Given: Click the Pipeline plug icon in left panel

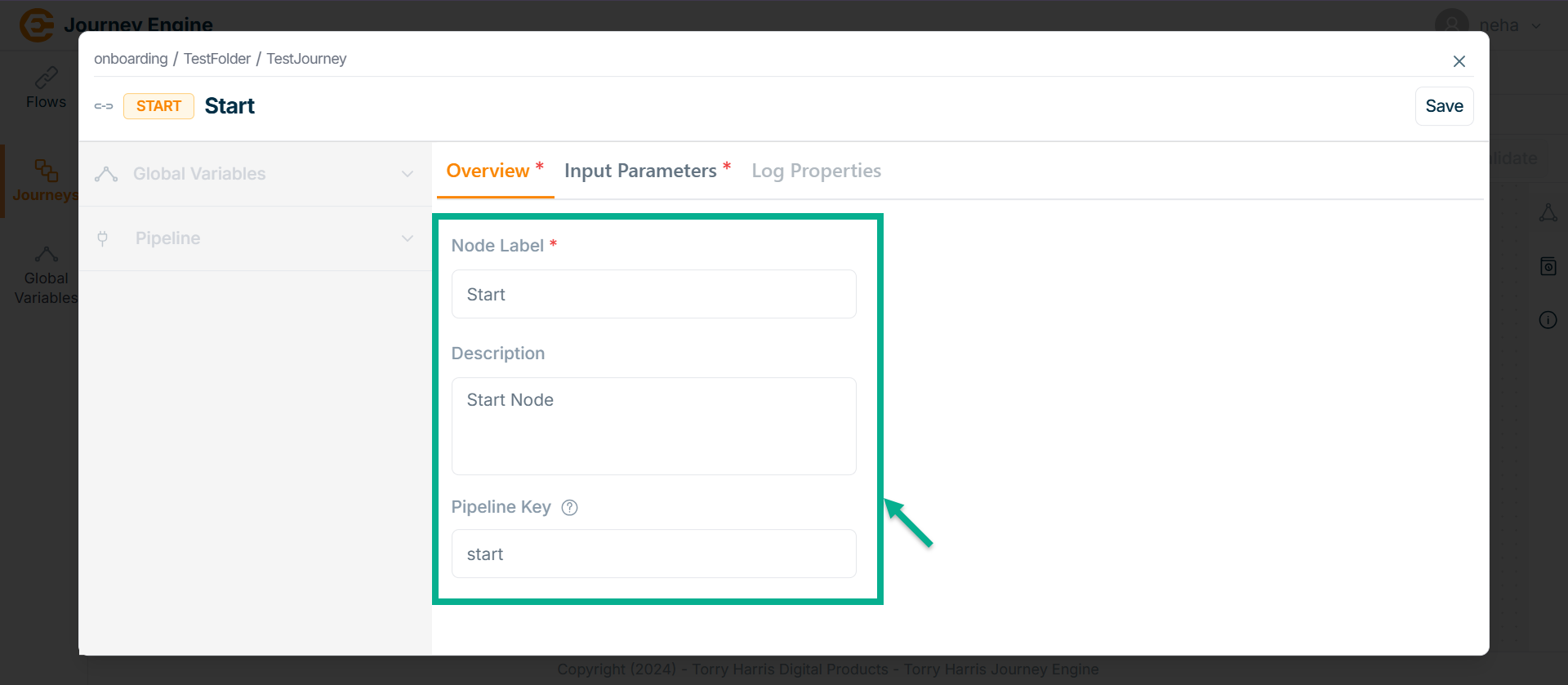Looking at the screenshot, I should [103, 238].
